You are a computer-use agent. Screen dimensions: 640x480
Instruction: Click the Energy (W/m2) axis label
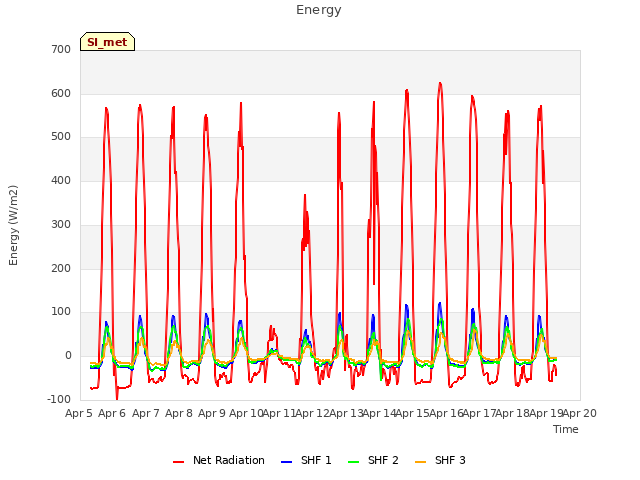(13, 225)
